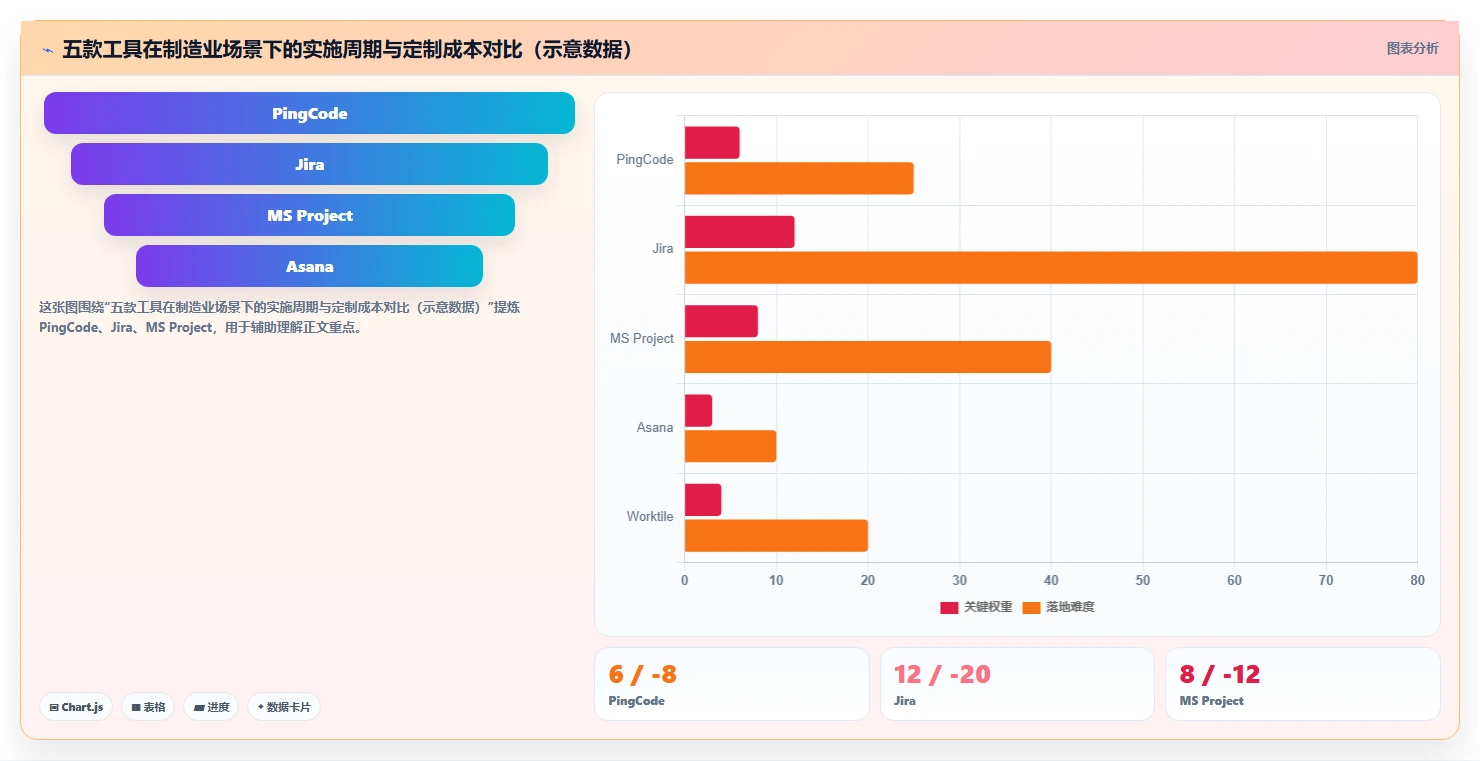
Task: Select the Asana funnel bar
Action: [x=309, y=266]
